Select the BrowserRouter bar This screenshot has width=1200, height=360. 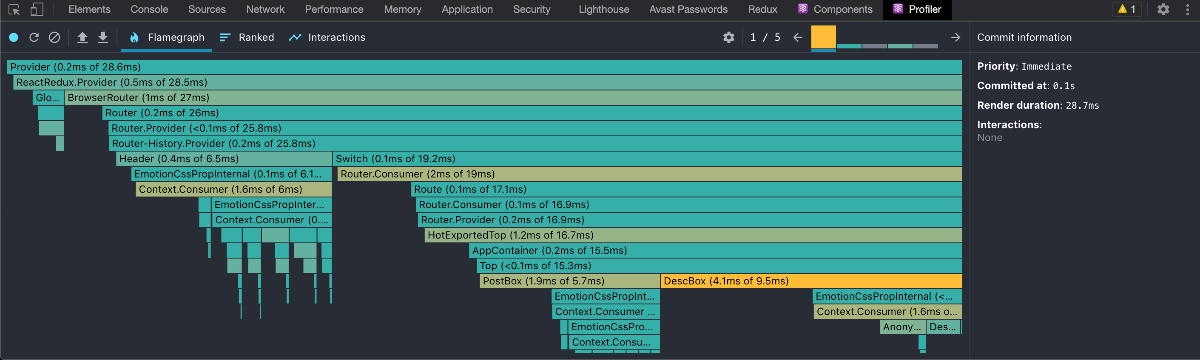[513, 97]
